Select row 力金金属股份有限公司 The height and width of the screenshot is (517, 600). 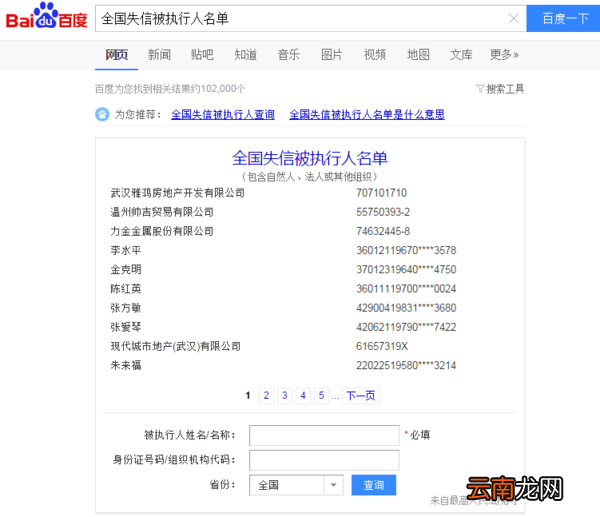click(162, 231)
